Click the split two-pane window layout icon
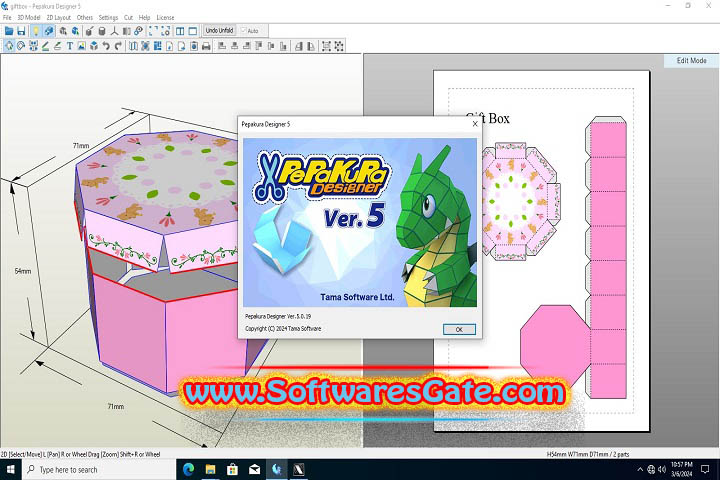Image resolution: width=720 pixels, height=480 pixels. [x=180, y=31]
